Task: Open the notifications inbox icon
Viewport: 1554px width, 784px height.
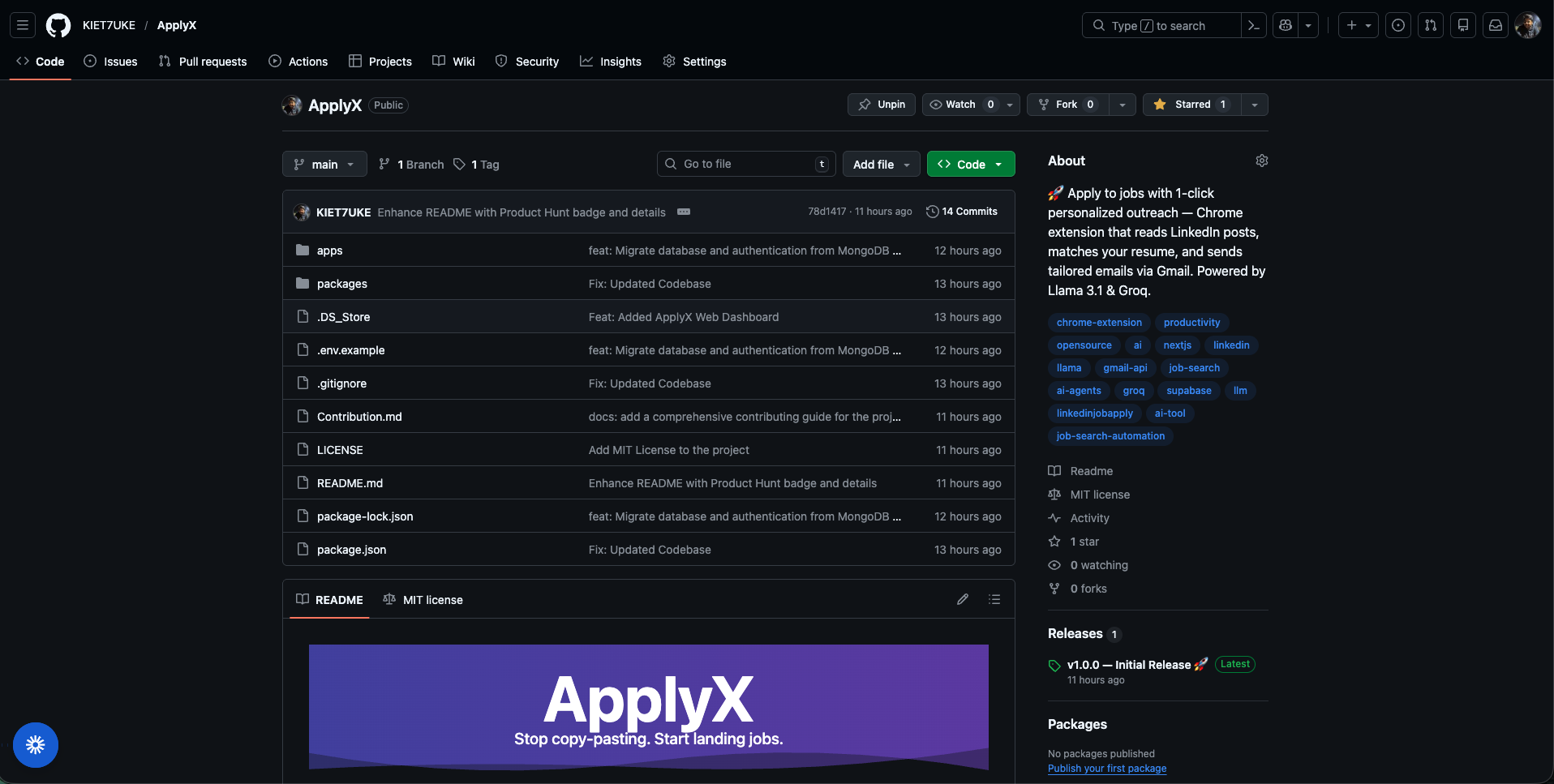Action: point(1495,25)
